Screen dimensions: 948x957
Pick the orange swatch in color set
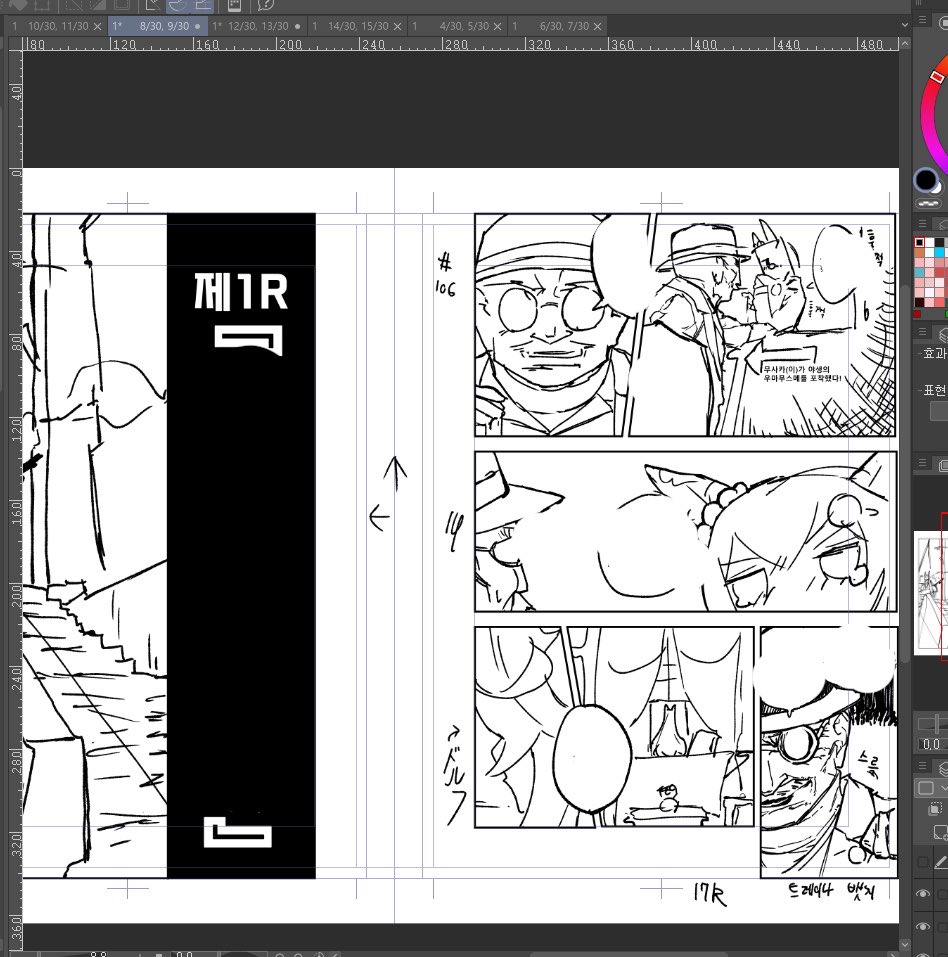click(920, 252)
